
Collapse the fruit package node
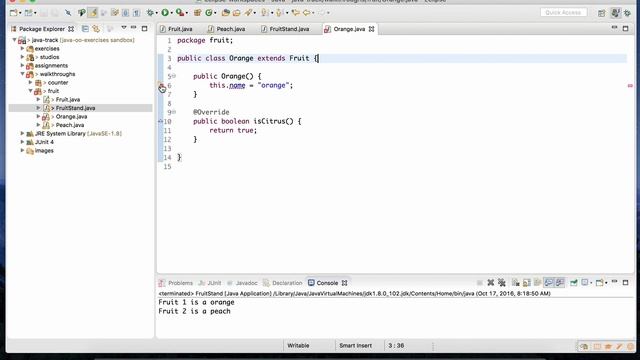(x=31, y=91)
